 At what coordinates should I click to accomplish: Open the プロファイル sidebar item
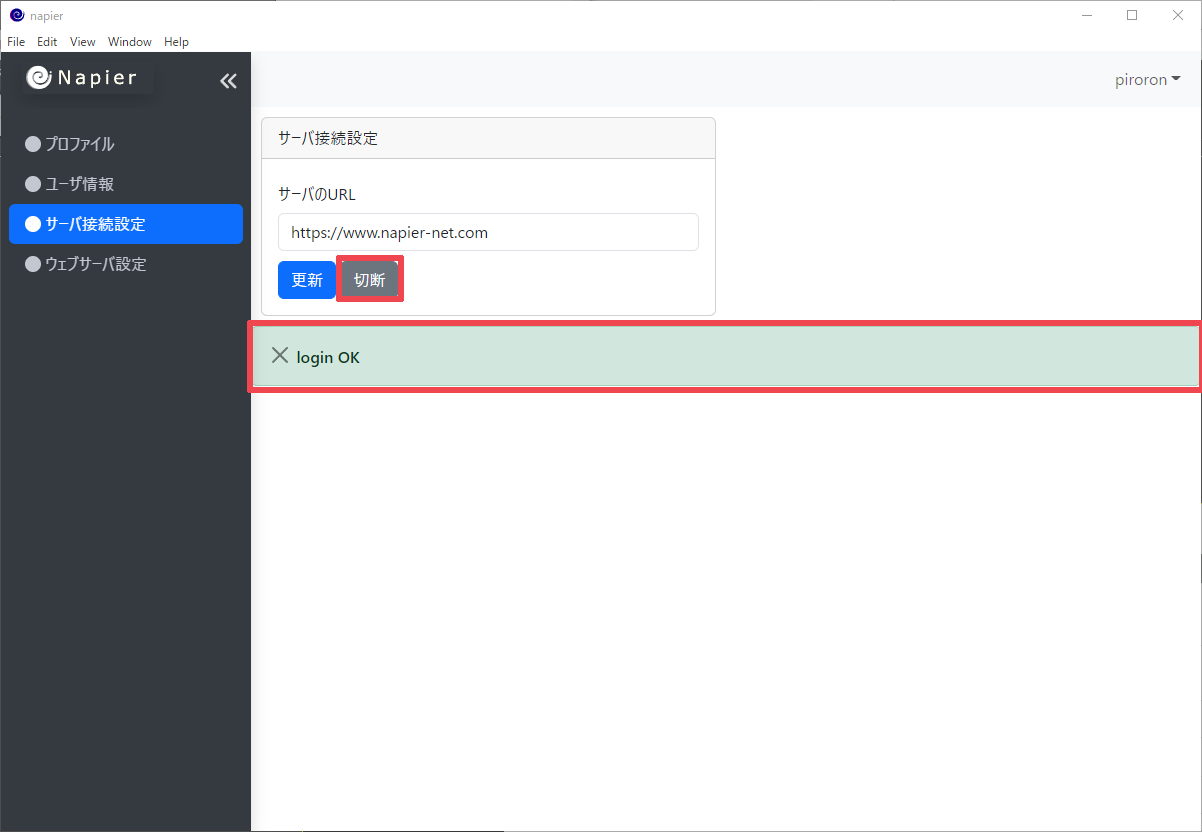click(126, 144)
